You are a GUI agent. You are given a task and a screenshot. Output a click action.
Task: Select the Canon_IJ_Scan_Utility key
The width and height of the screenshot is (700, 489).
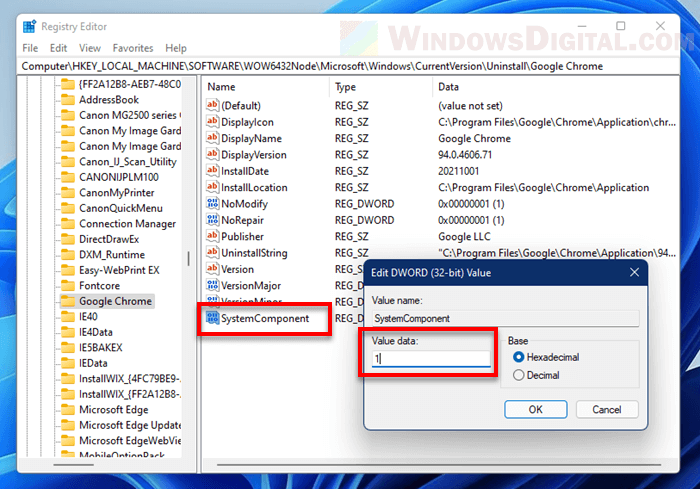(128, 162)
